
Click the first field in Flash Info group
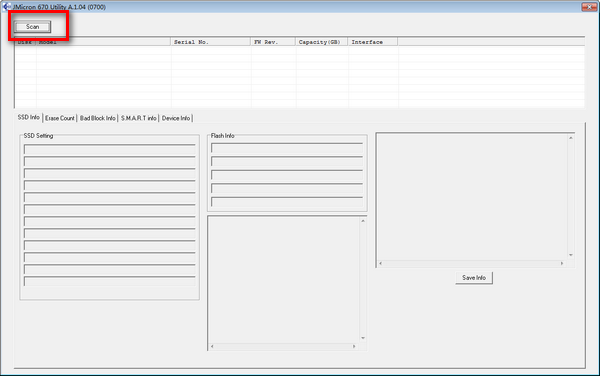287,148
